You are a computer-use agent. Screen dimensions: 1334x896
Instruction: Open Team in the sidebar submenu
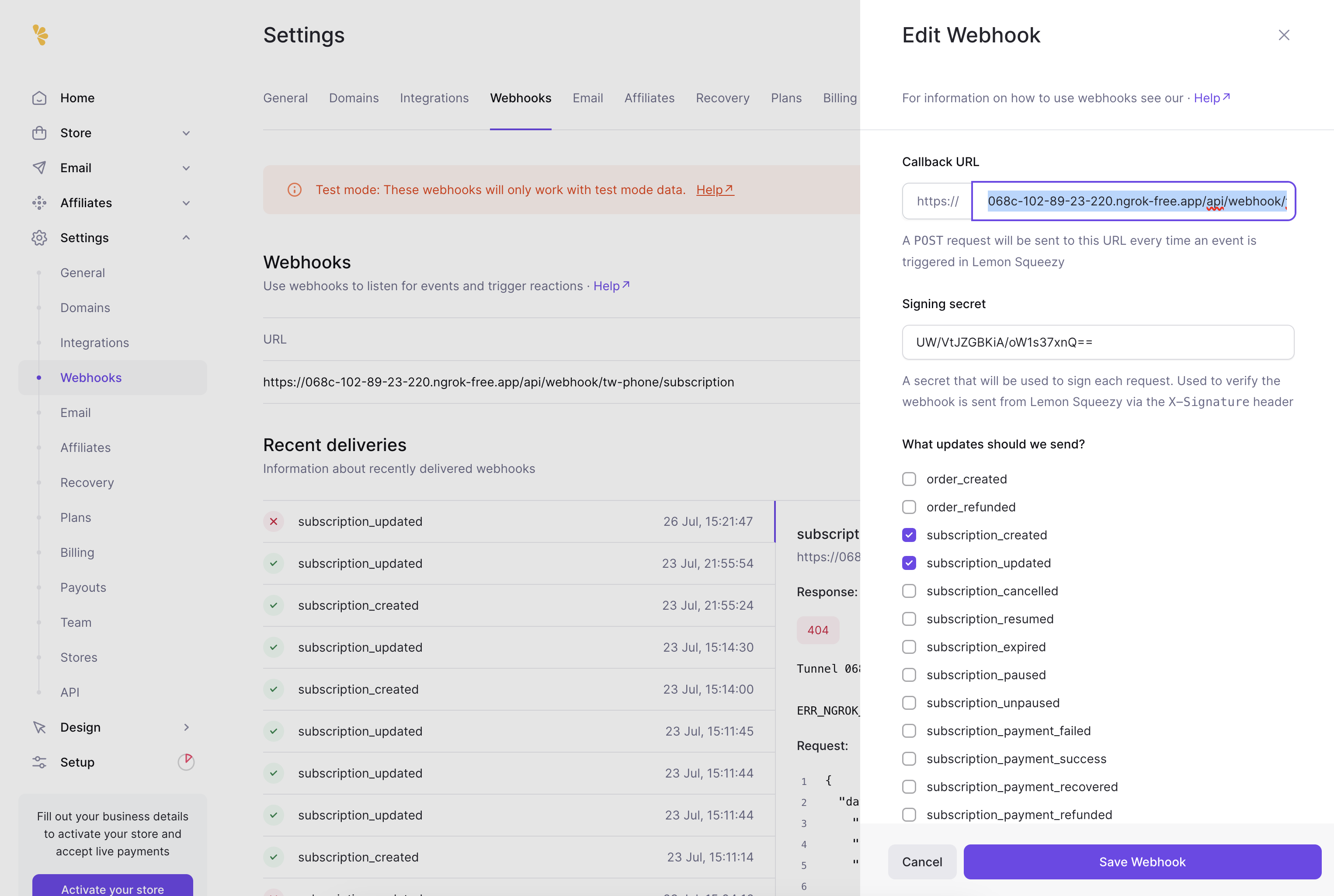click(76, 622)
